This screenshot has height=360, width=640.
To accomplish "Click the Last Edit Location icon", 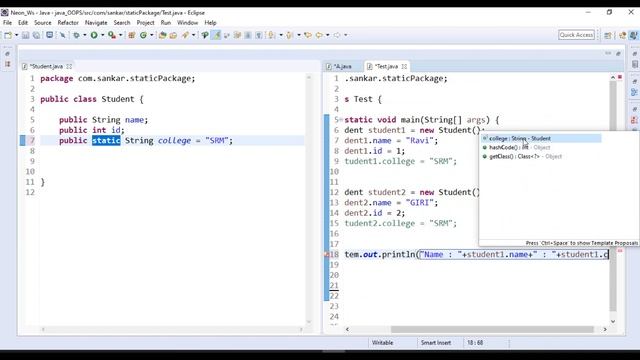I will (308, 35).
